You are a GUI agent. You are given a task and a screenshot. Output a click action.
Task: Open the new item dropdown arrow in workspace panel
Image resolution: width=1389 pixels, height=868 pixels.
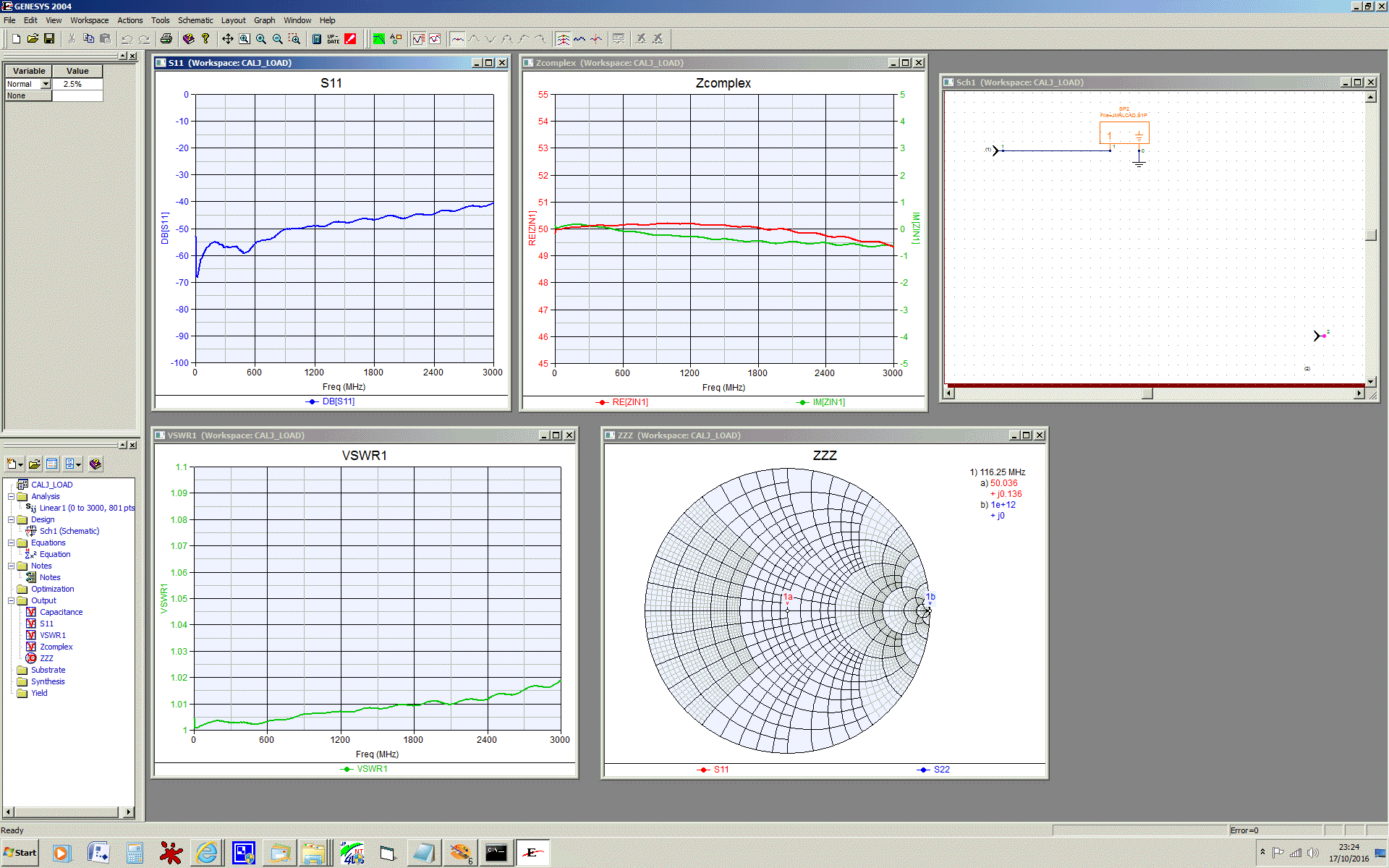tap(21, 464)
